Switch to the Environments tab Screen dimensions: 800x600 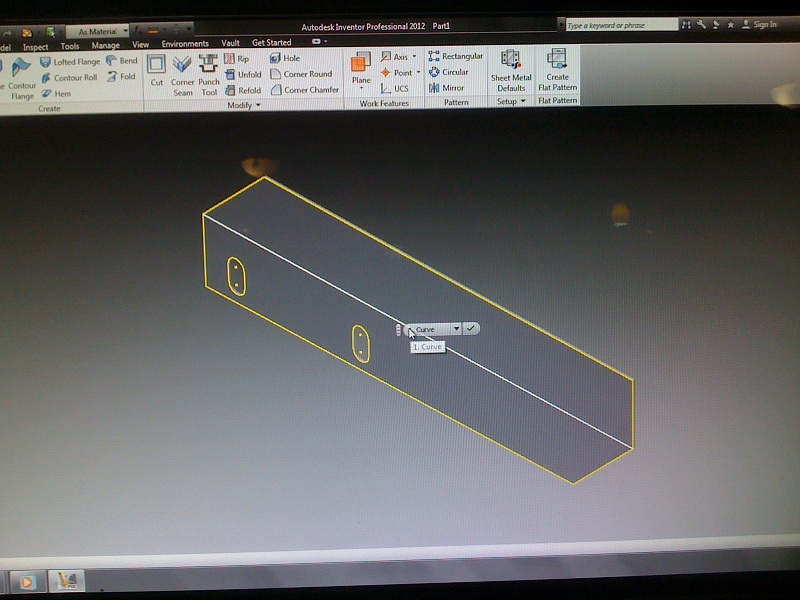click(x=185, y=44)
